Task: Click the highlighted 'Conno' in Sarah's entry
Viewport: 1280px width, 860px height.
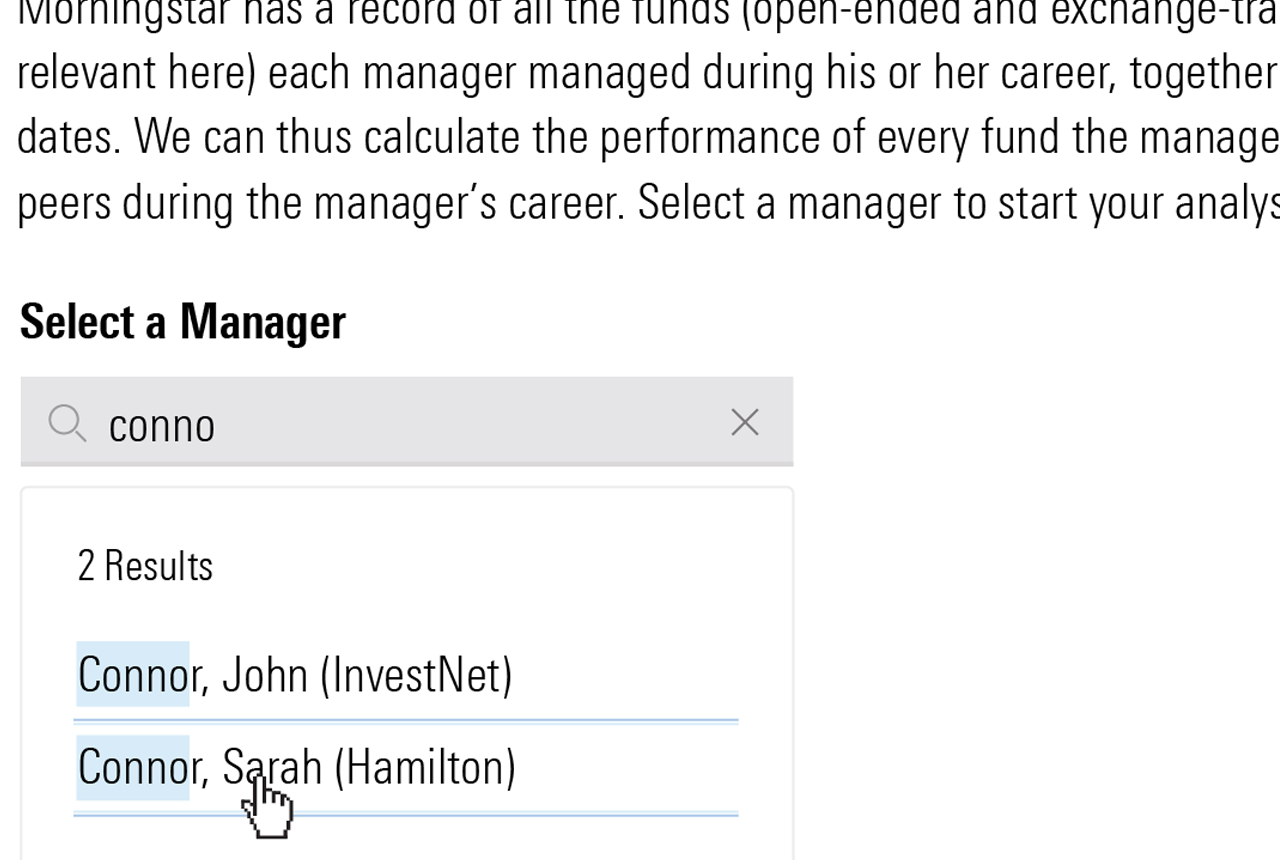Action: [x=133, y=768]
